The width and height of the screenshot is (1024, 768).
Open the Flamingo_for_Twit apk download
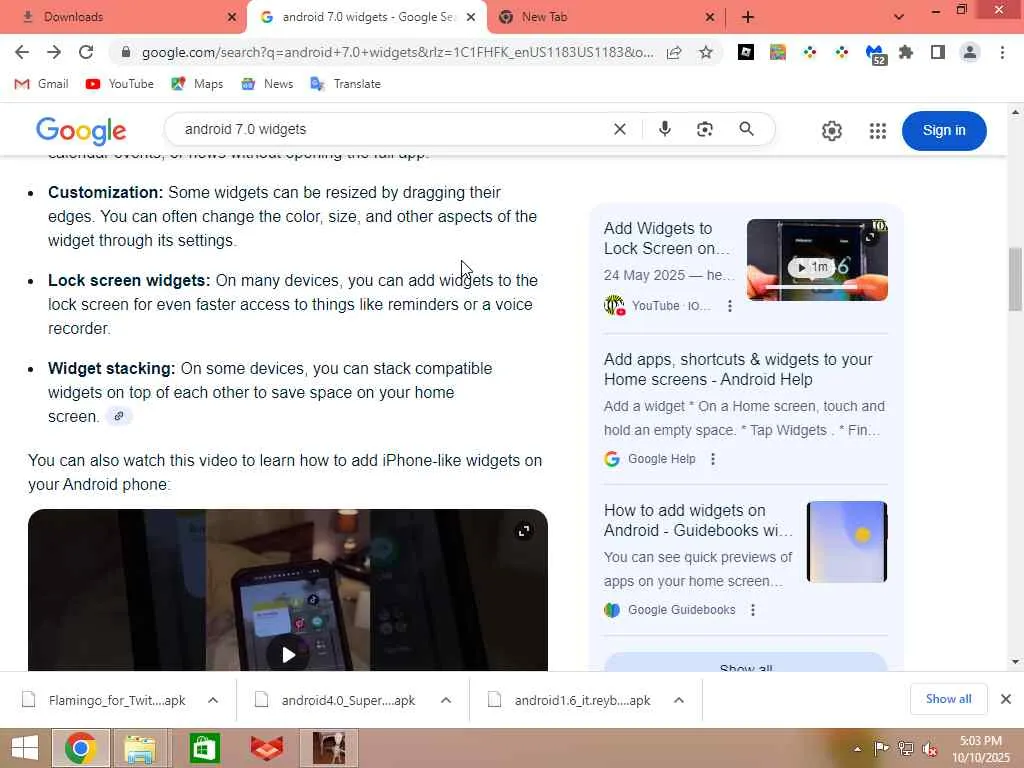(104, 700)
